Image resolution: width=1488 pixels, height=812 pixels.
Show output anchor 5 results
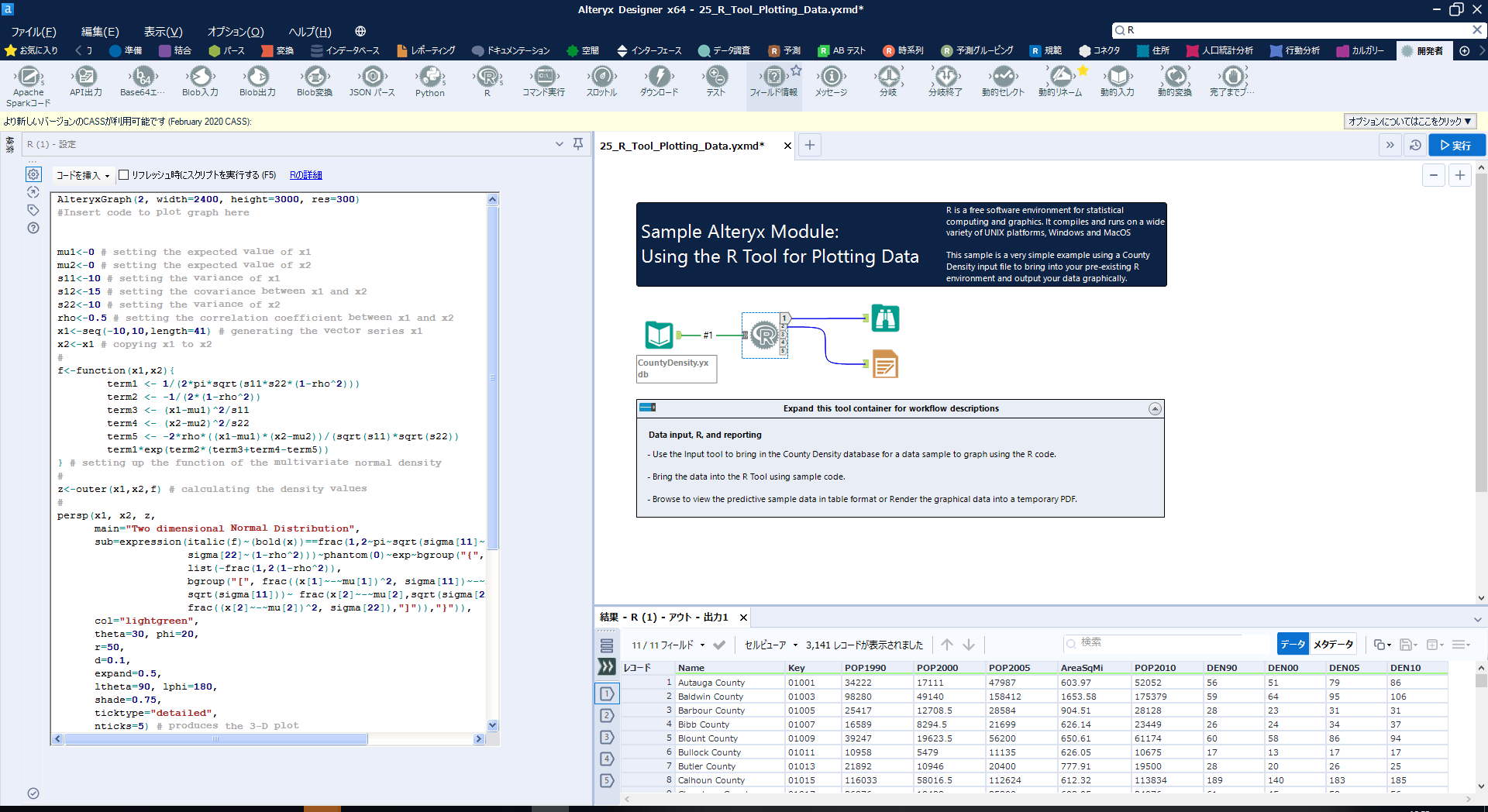pos(607,780)
